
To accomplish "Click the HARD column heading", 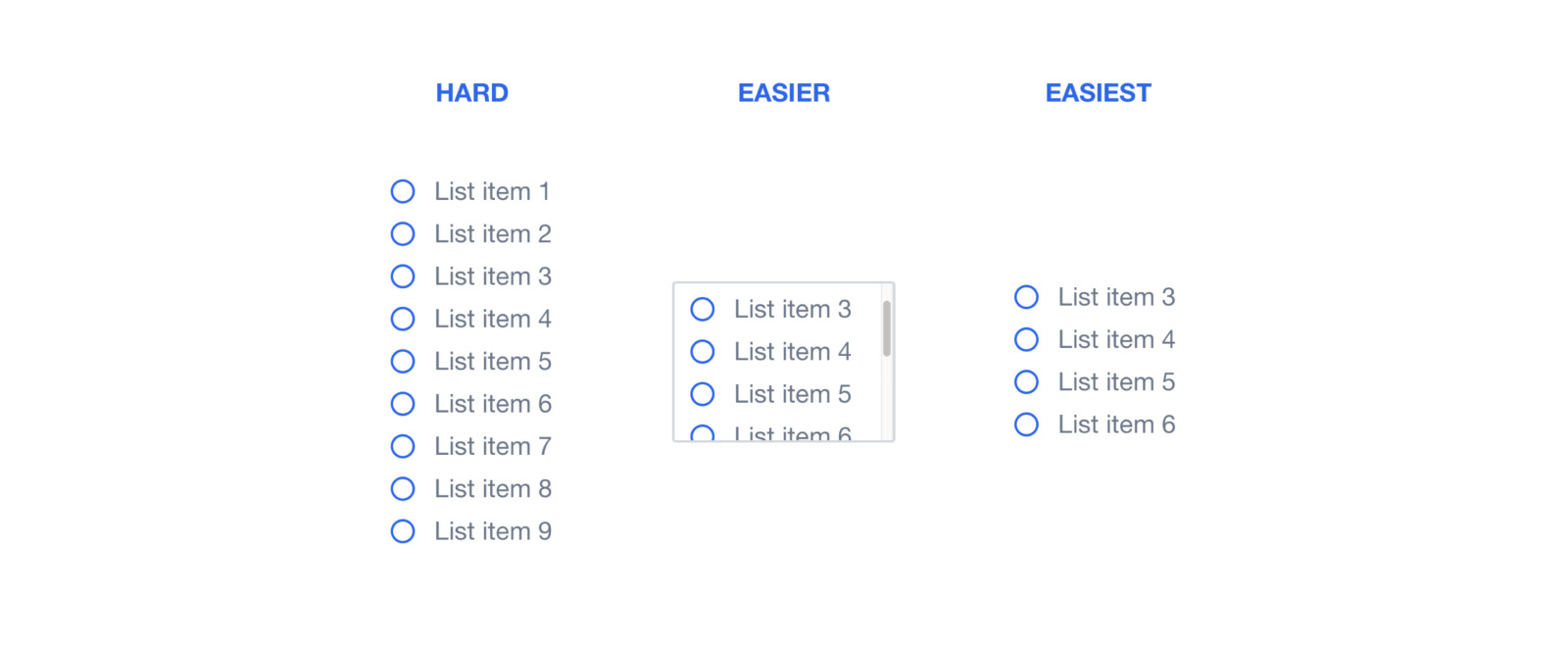I will coord(472,93).
